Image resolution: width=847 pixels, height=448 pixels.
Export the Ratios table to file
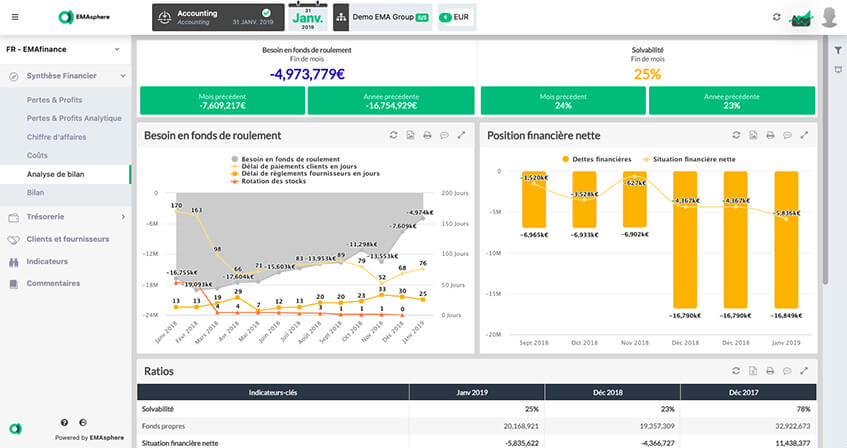752,371
